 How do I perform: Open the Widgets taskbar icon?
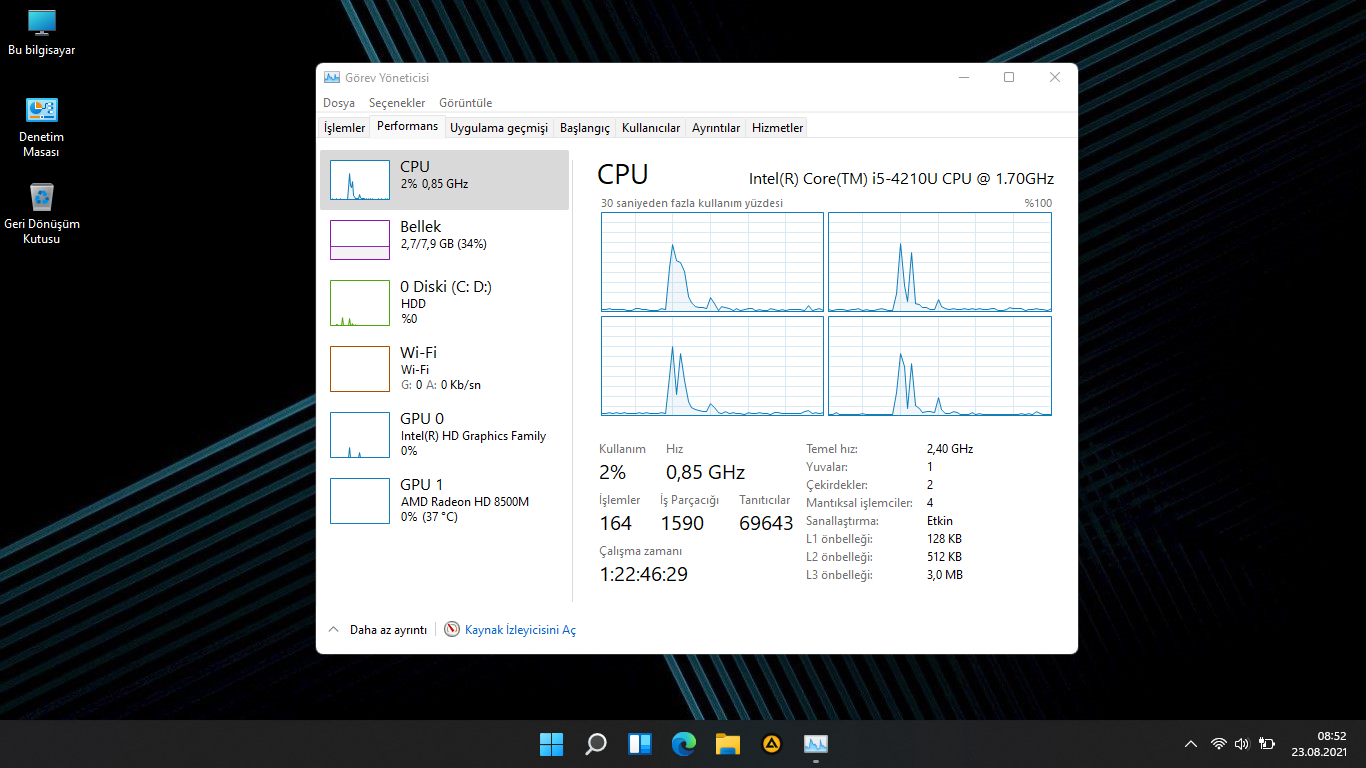click(x=640, y=744)
